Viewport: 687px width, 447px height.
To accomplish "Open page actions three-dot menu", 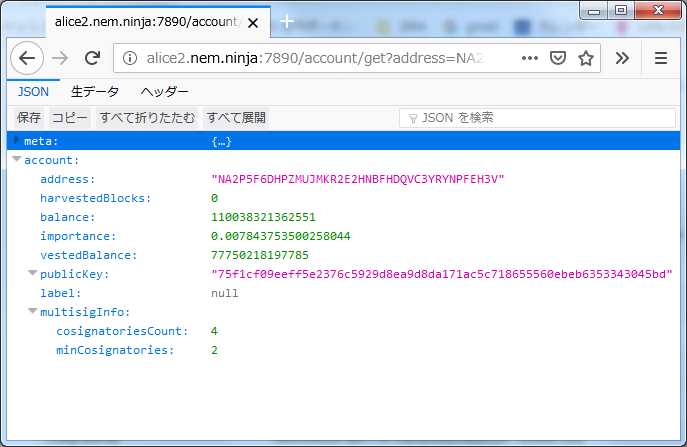I will pyautogui.click(x=530, y=58).
